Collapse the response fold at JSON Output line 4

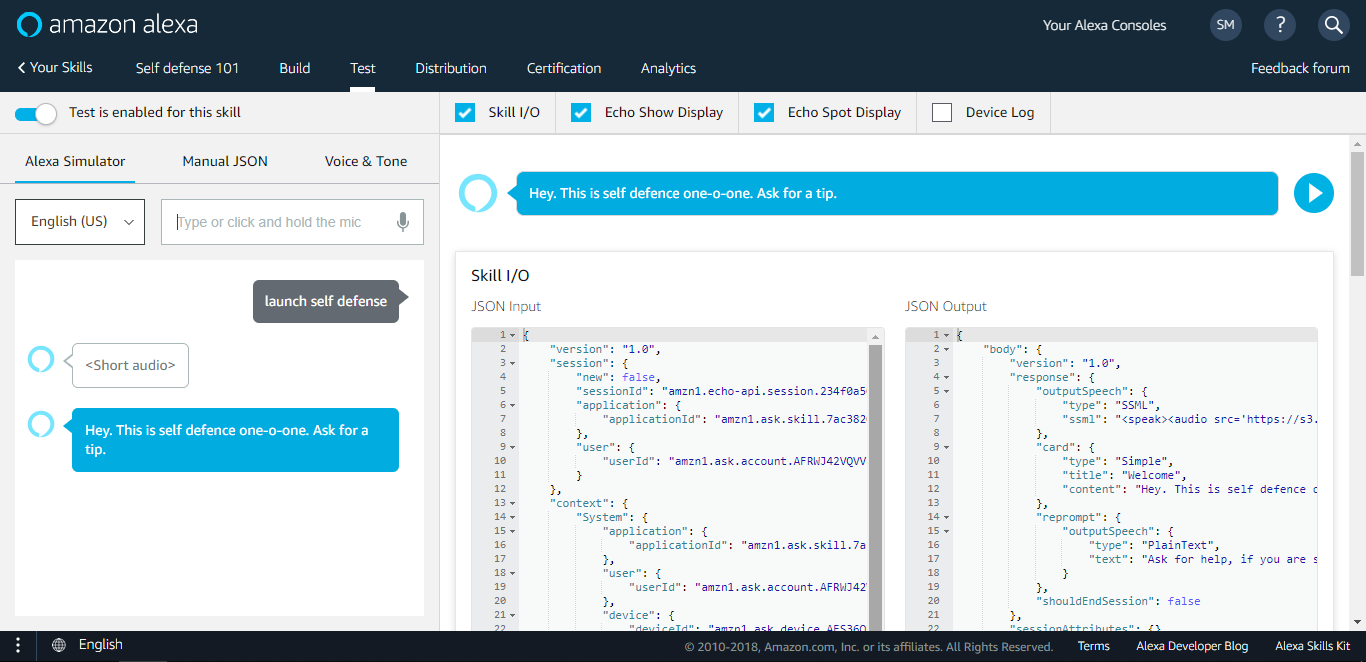coord(947,377)
